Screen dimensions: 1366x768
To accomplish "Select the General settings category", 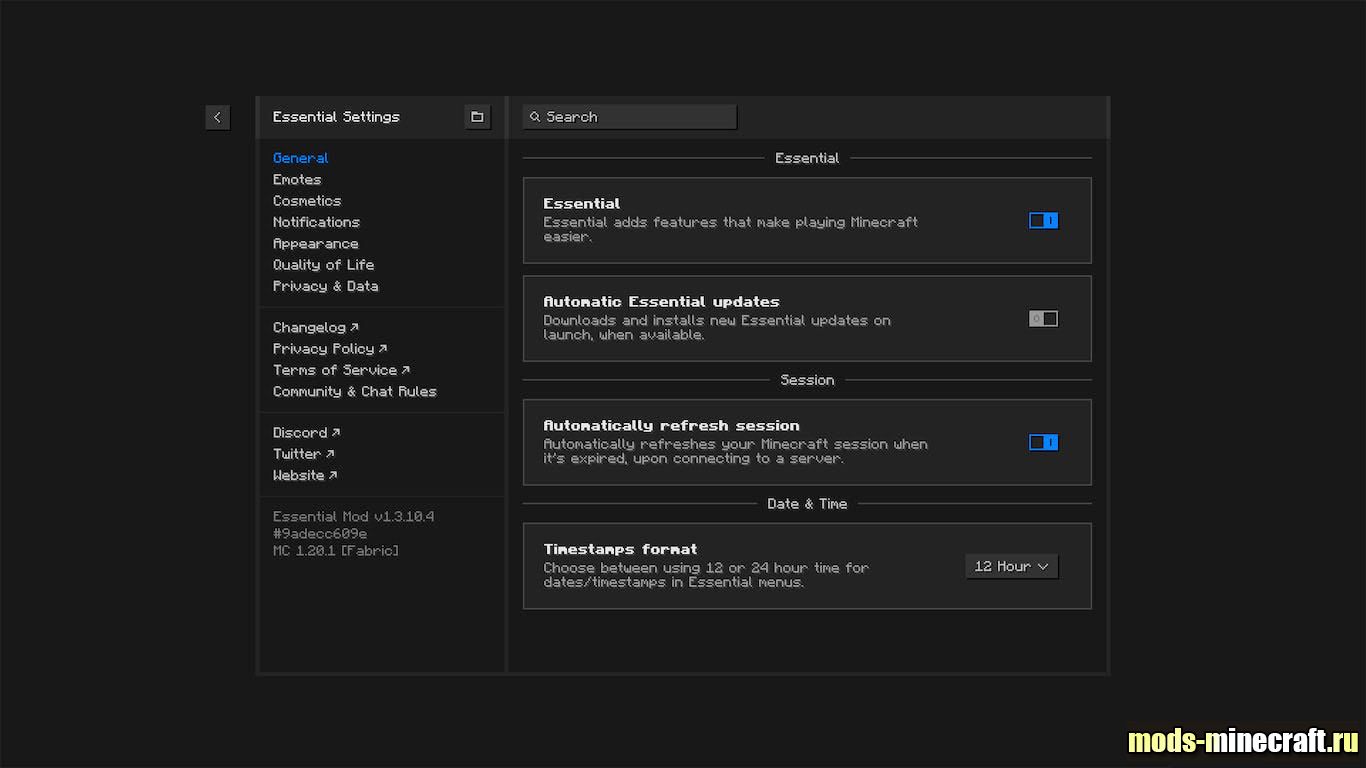I will 301,158.
